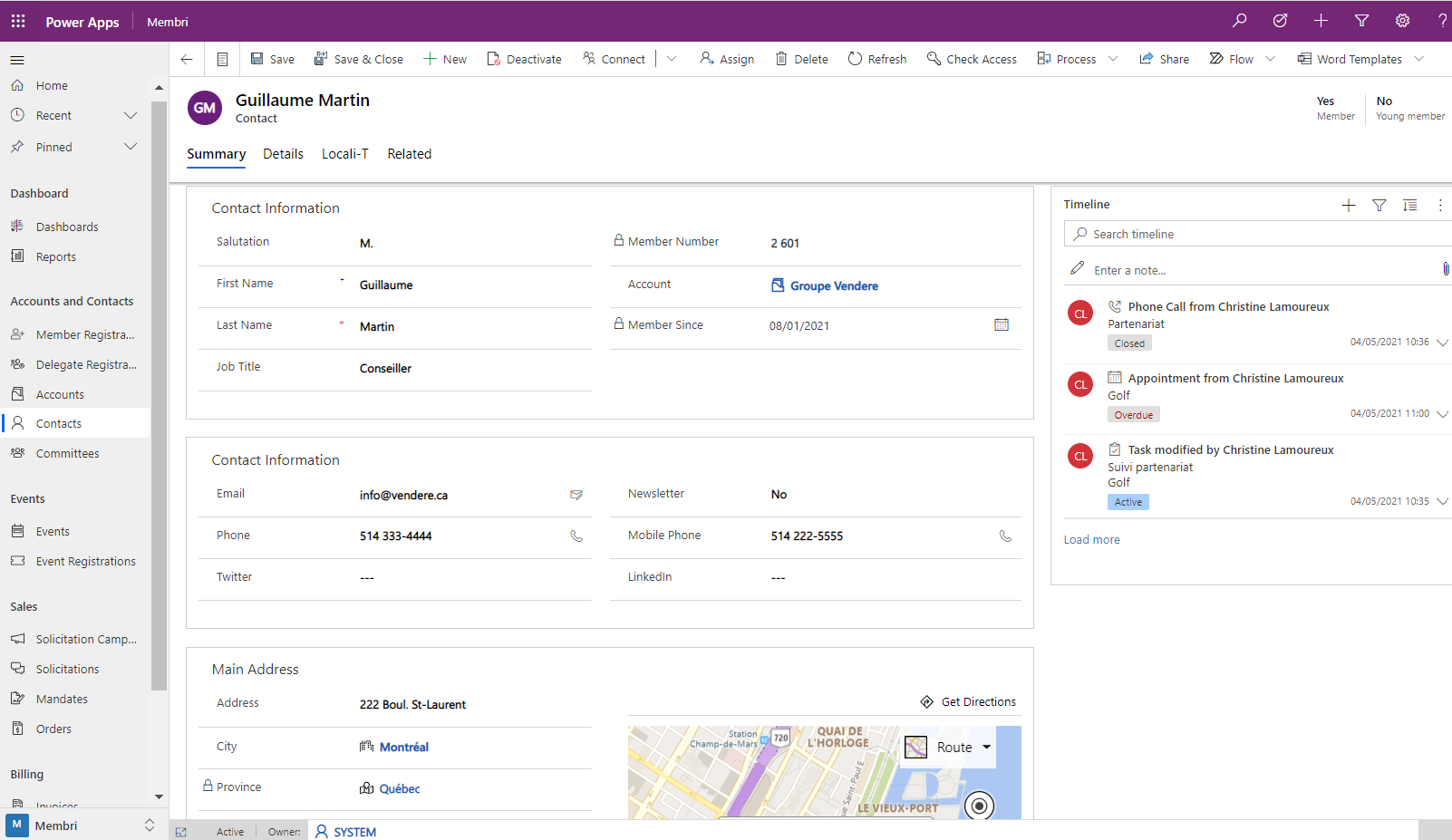
Task: Attach a file with the note paperclip icon
Action: [x=1446, y=269]
